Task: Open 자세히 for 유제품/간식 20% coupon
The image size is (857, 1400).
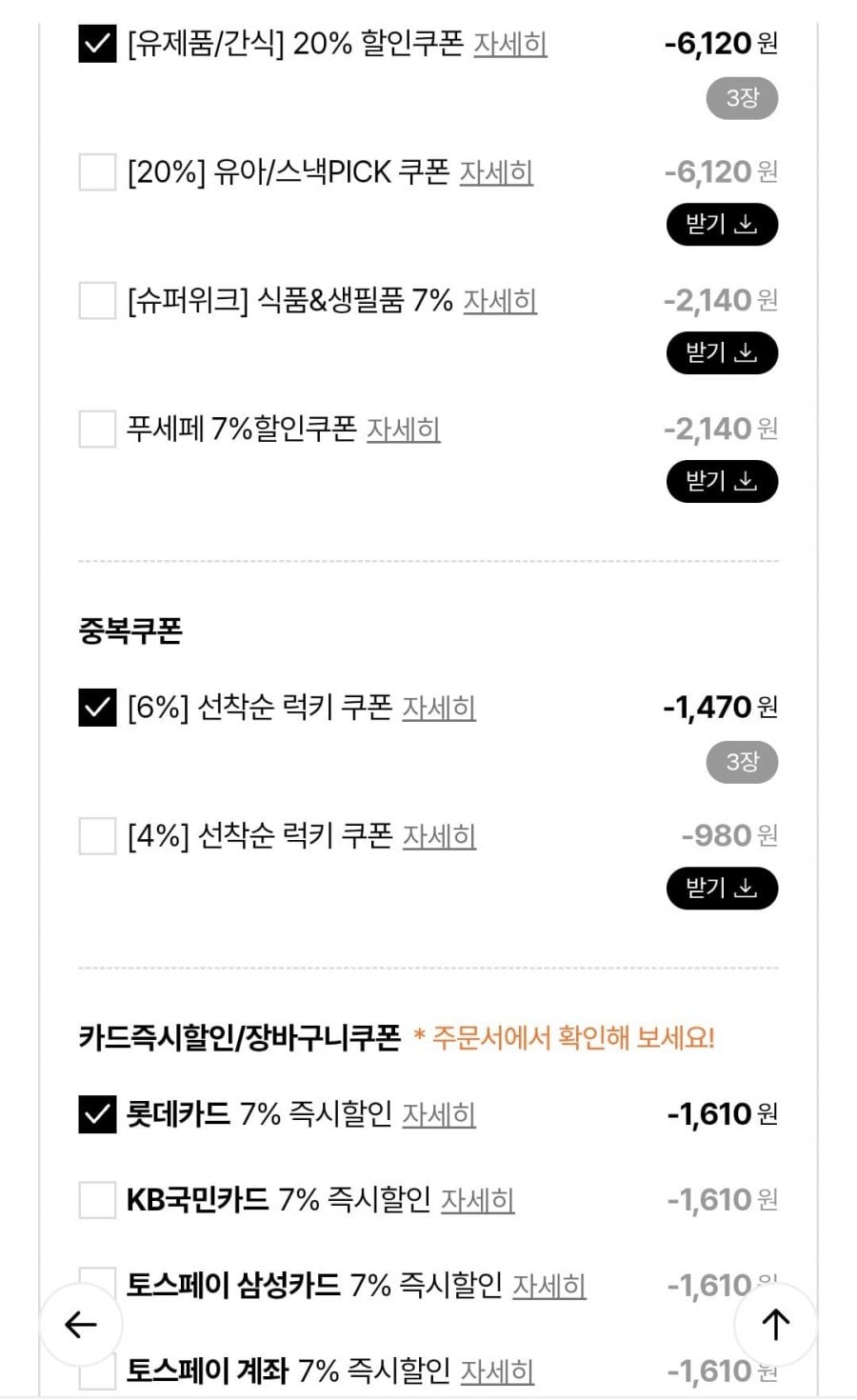Action: [510, 44]
